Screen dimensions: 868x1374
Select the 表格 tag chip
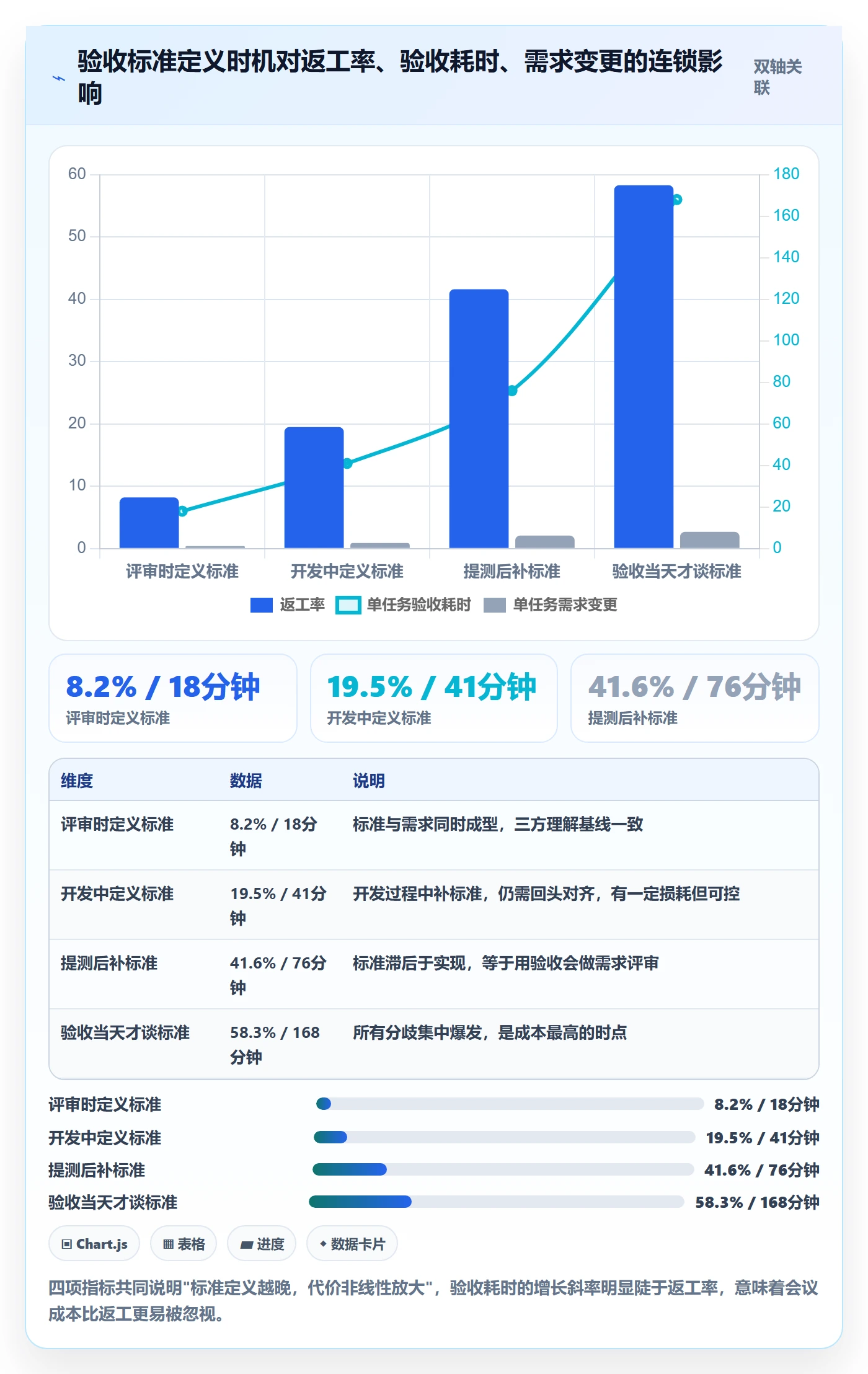(184, 1244)
